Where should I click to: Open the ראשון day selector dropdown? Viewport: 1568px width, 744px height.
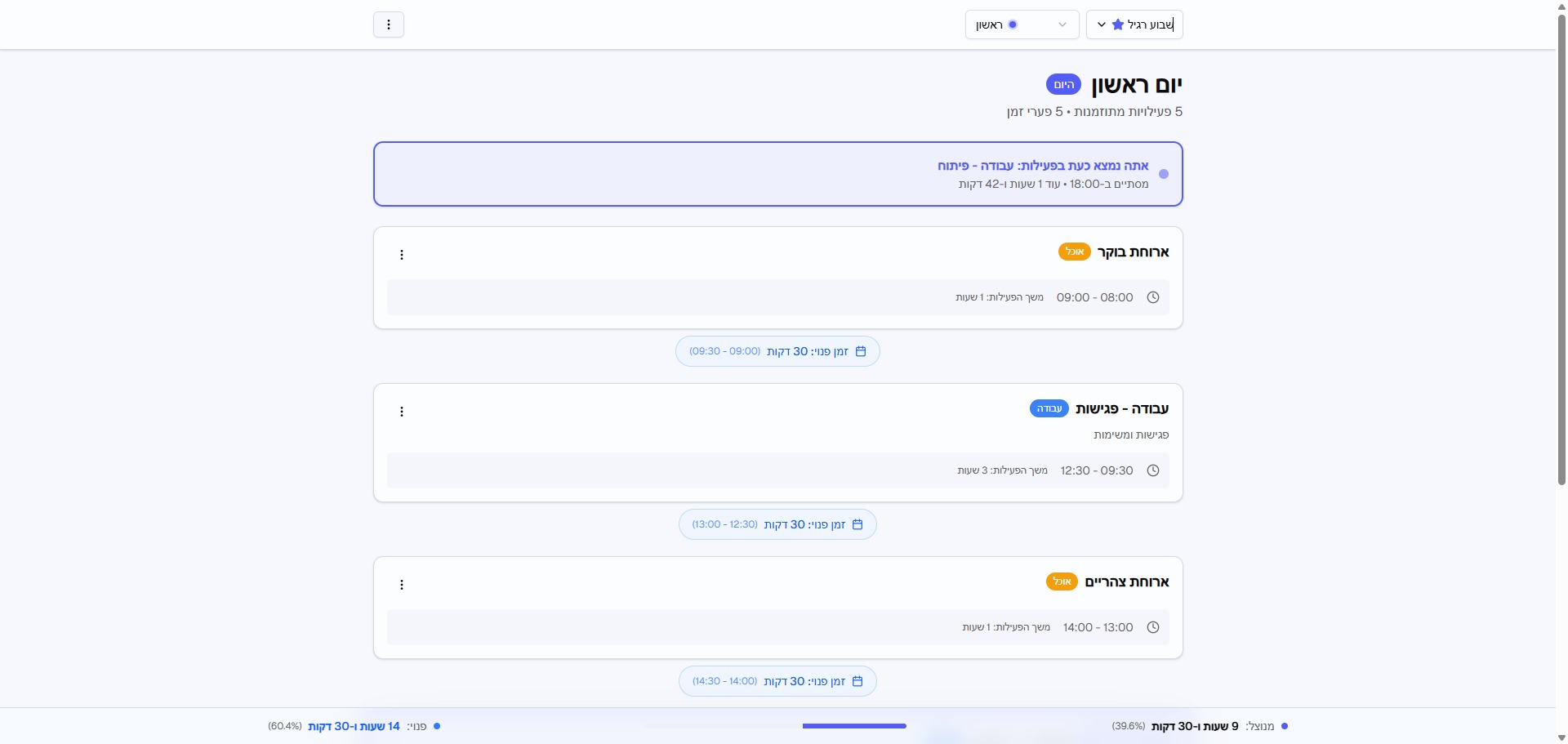click(1022, 25)
